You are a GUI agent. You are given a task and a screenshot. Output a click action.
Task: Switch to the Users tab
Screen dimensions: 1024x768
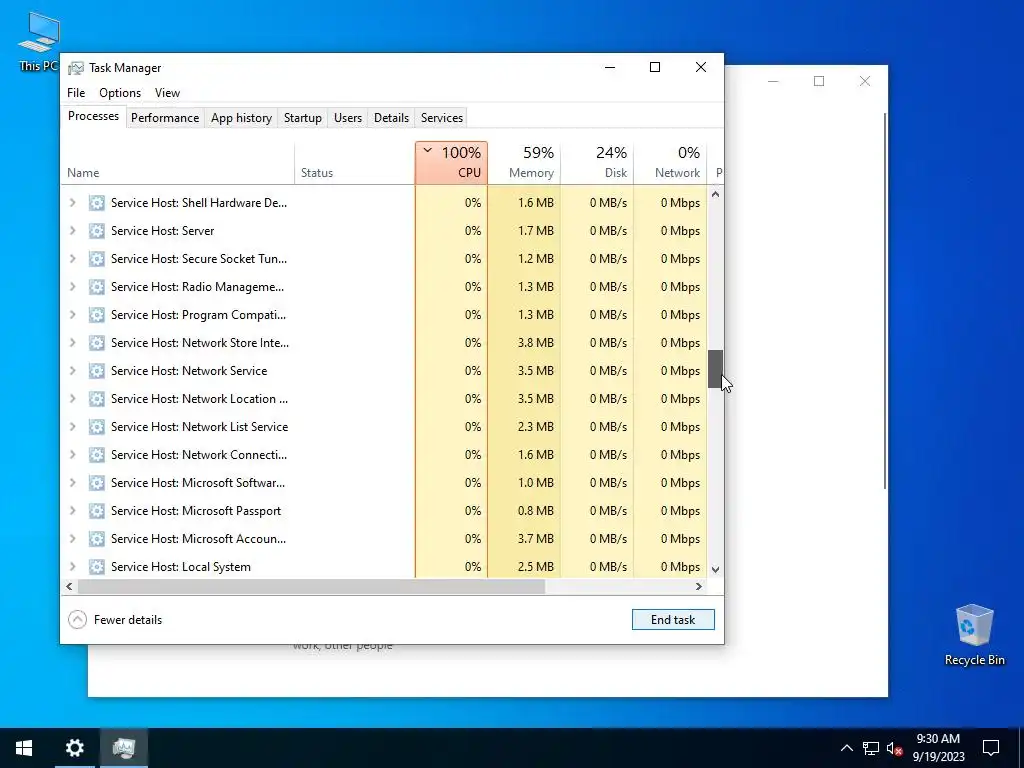(x=347, y=118)
